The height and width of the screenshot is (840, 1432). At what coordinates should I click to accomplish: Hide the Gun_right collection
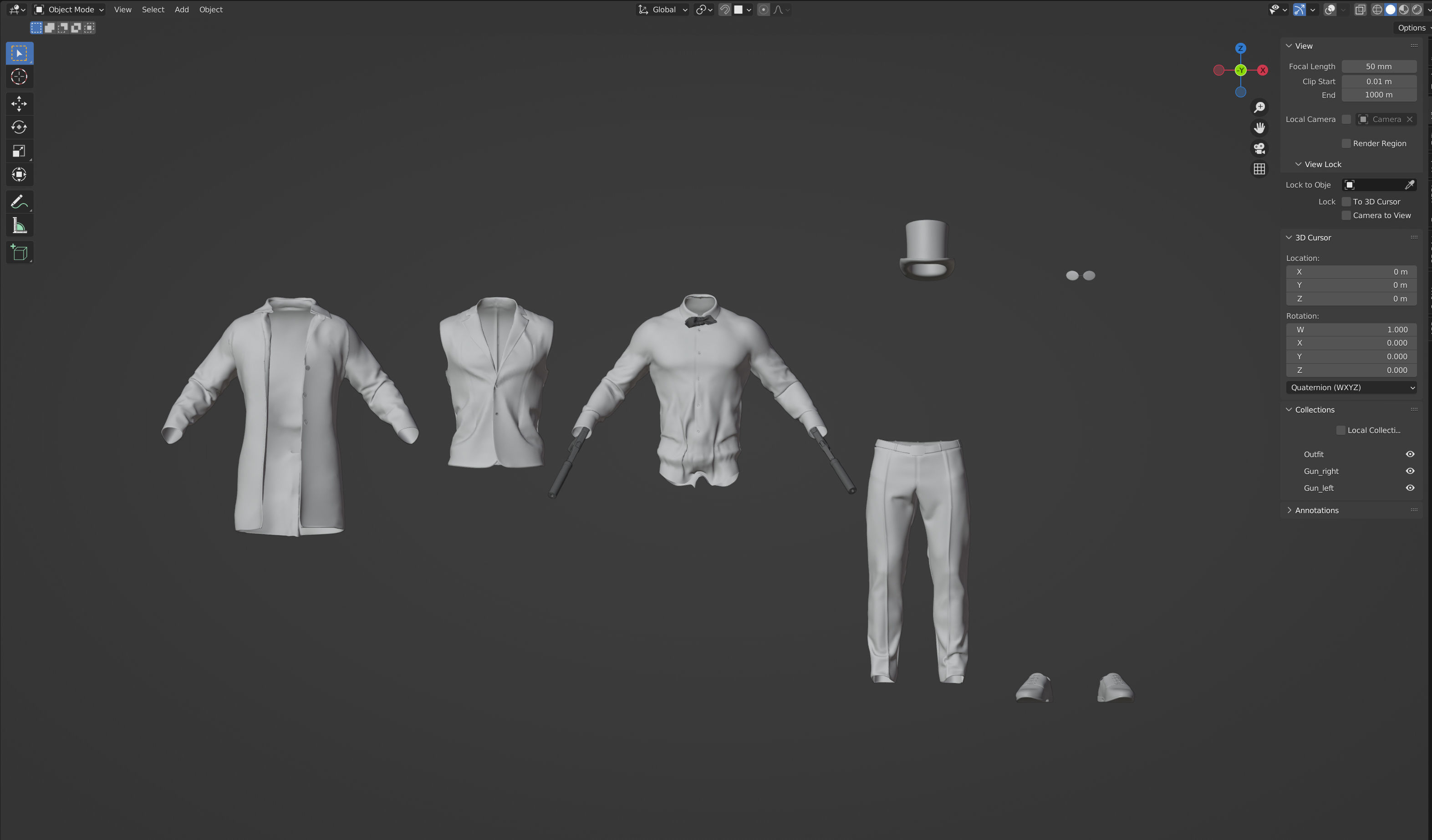click(1410, 471)
